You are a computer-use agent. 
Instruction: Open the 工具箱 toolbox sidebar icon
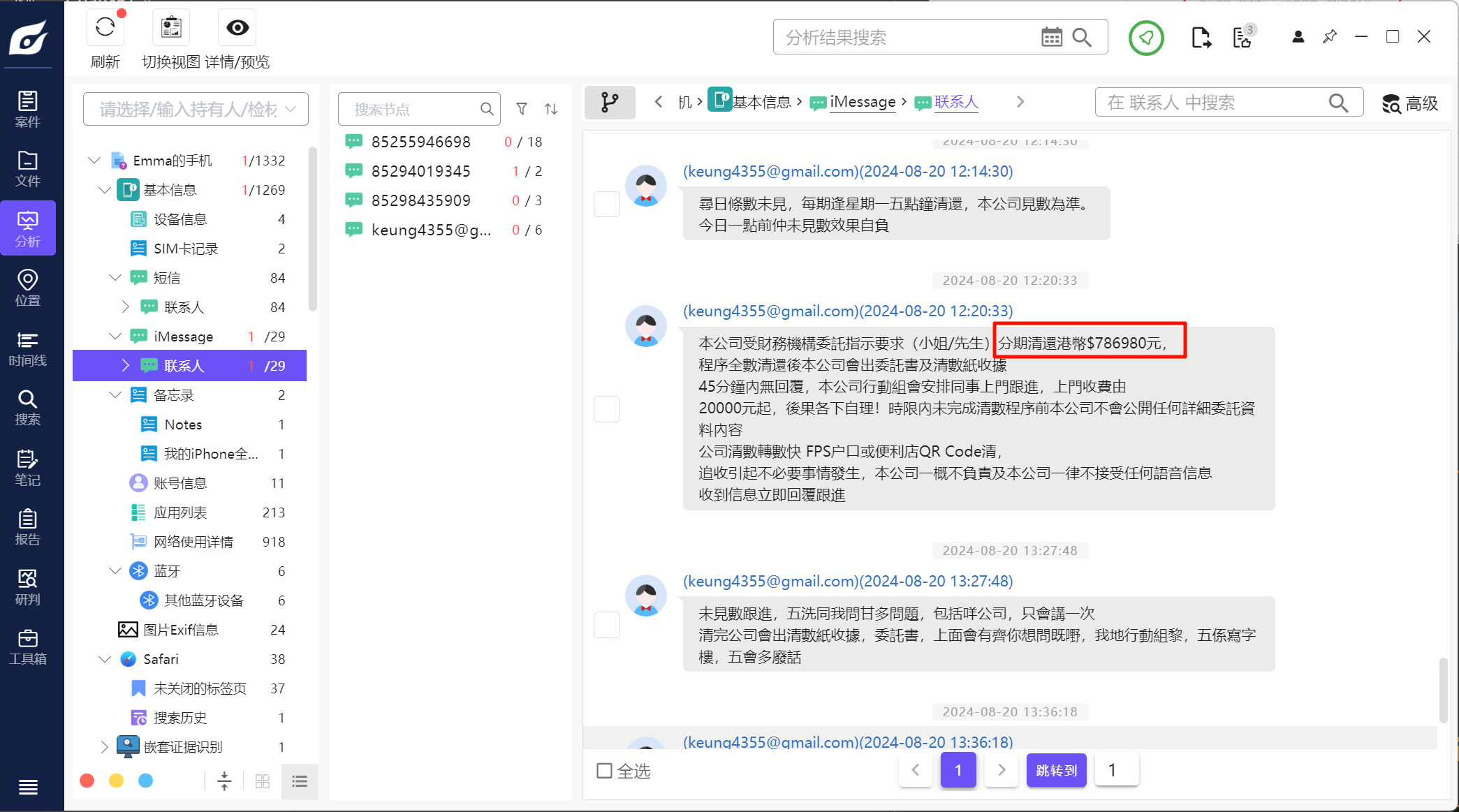(28, 647)
